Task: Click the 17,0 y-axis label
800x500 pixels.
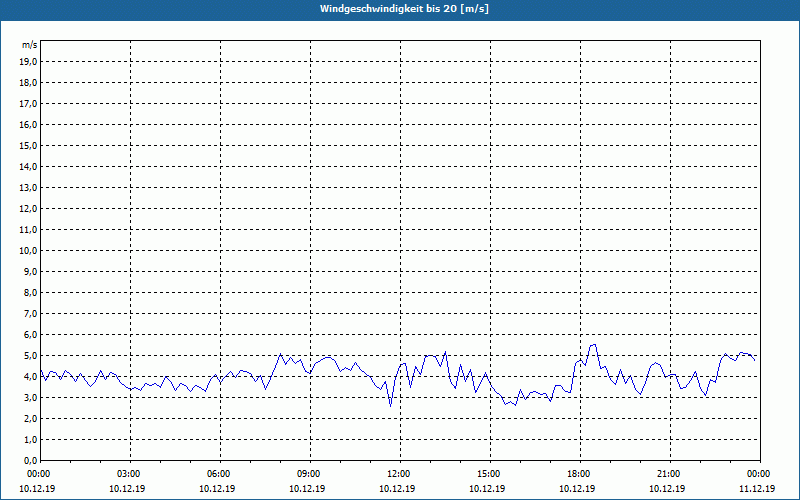Action: tap(28, 104)
